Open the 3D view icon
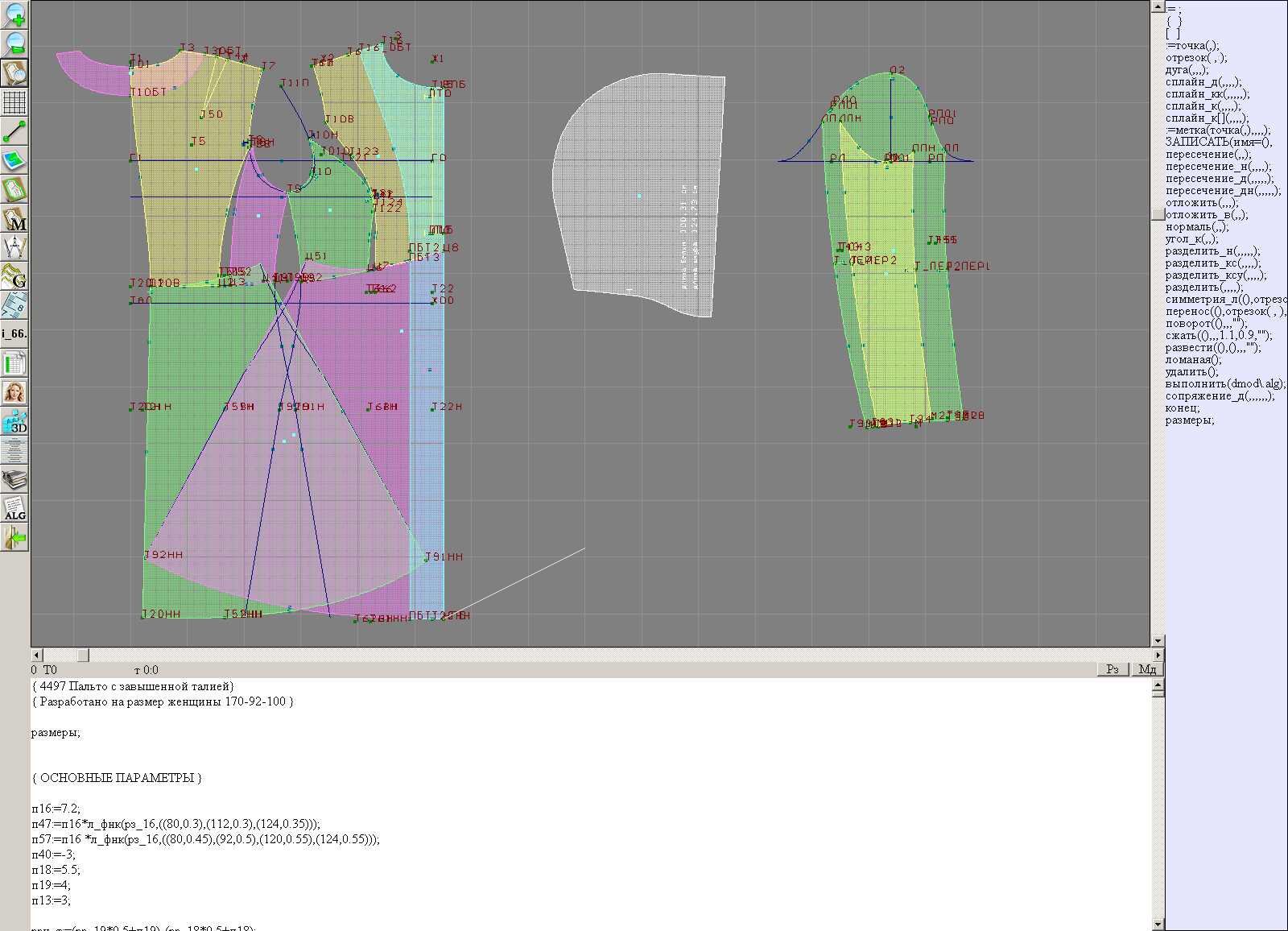Viewport: 1288px width, 931px height. click(x=14, y=421)
